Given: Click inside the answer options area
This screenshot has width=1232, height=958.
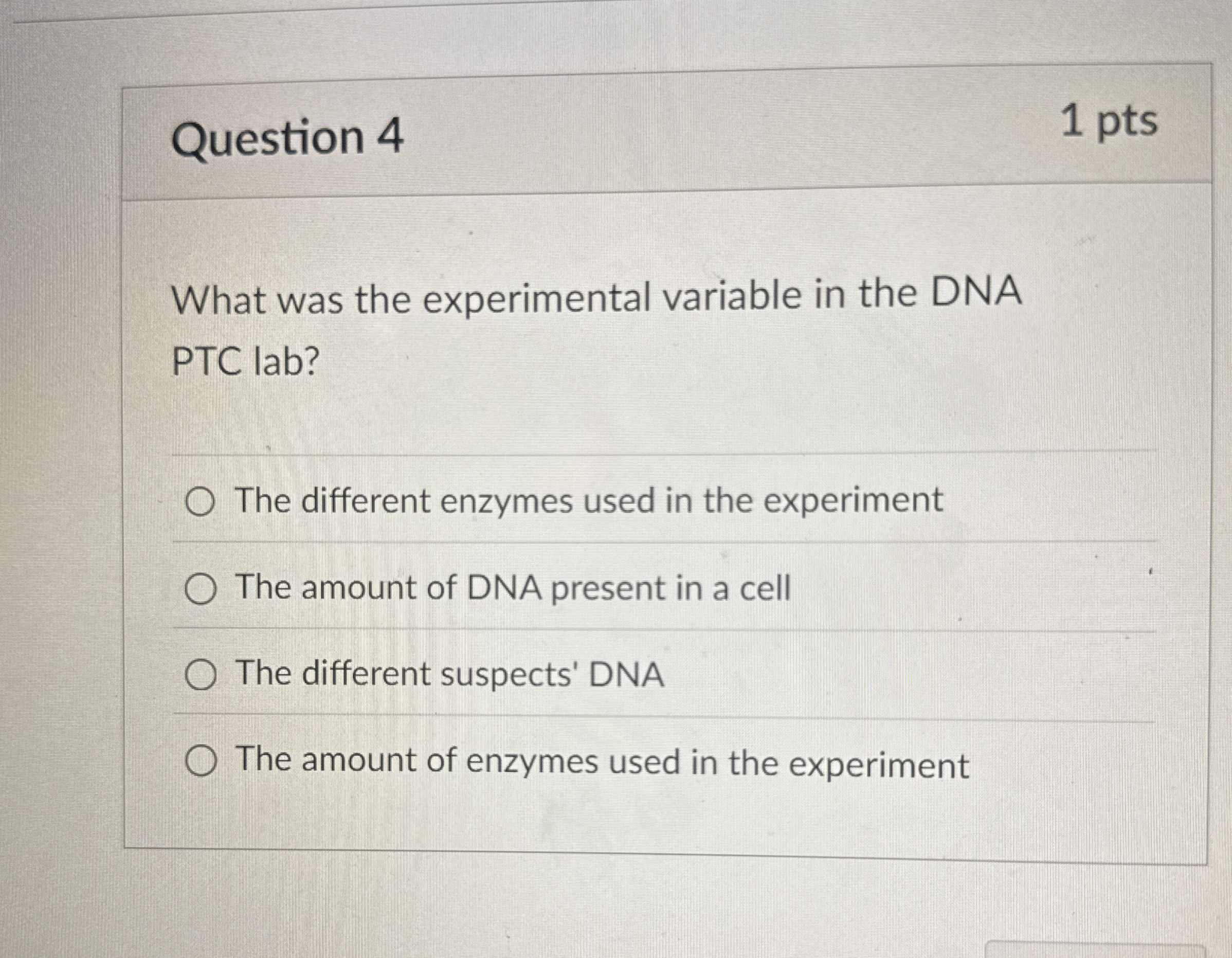Looking at the screenshot, I should point(621,632).
